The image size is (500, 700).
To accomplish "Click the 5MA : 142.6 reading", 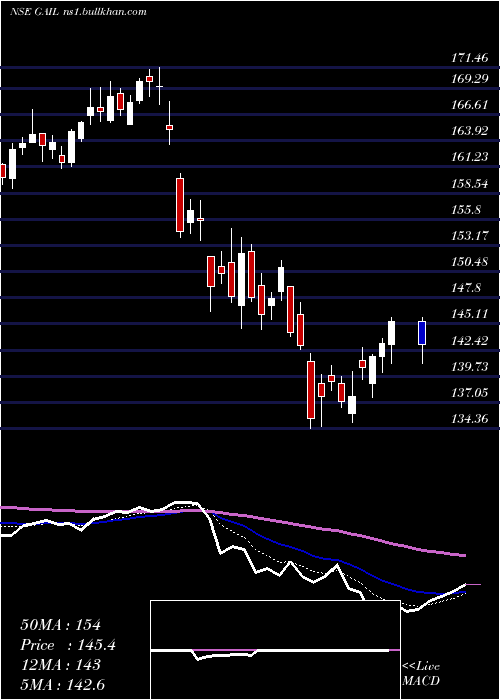I will click(62, 684).
